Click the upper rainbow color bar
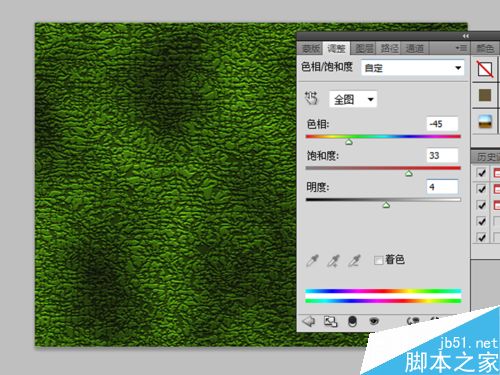This screenshot has height=375, width=500. [x=383, y=291]
